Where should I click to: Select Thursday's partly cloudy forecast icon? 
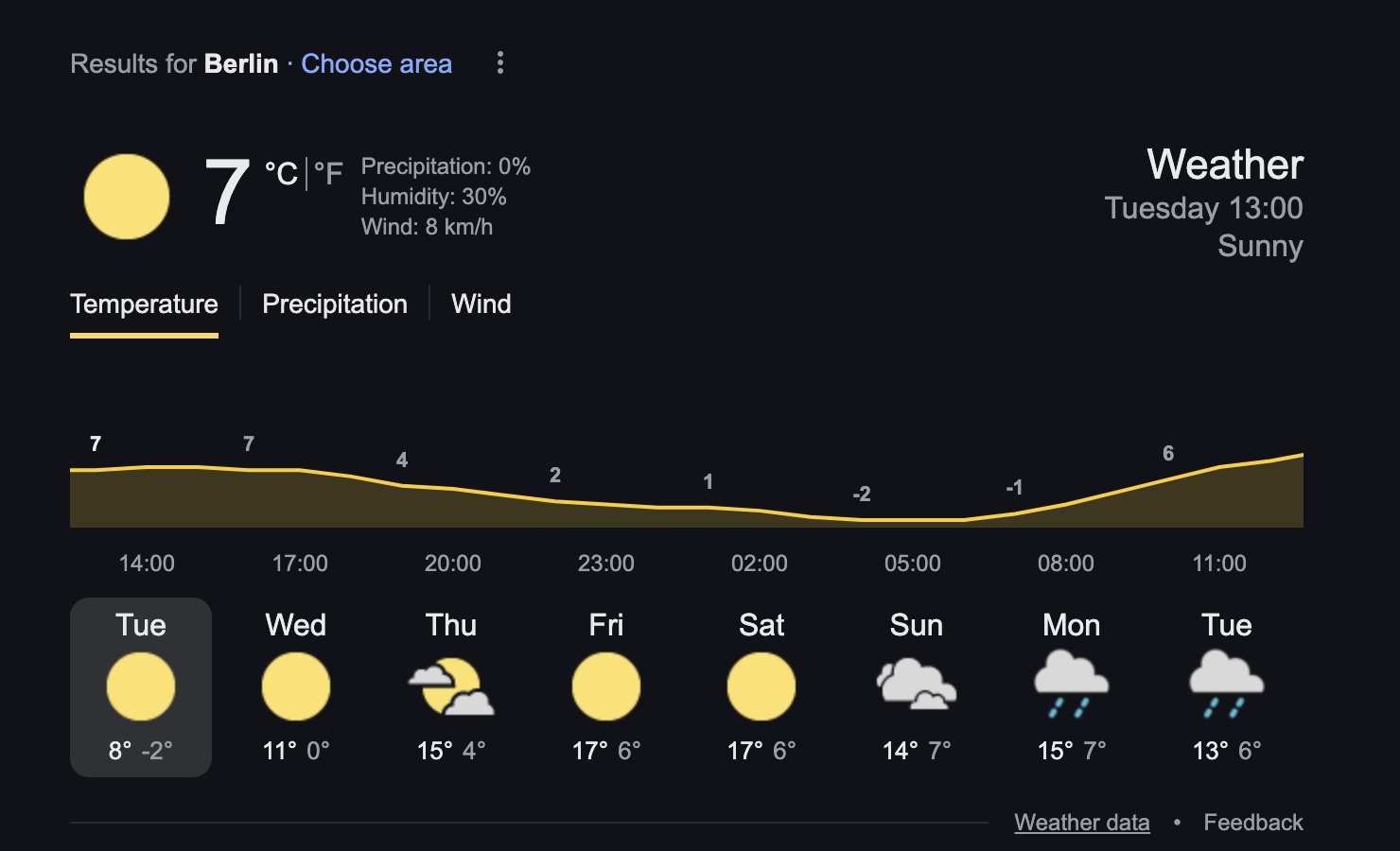[451, 686]
